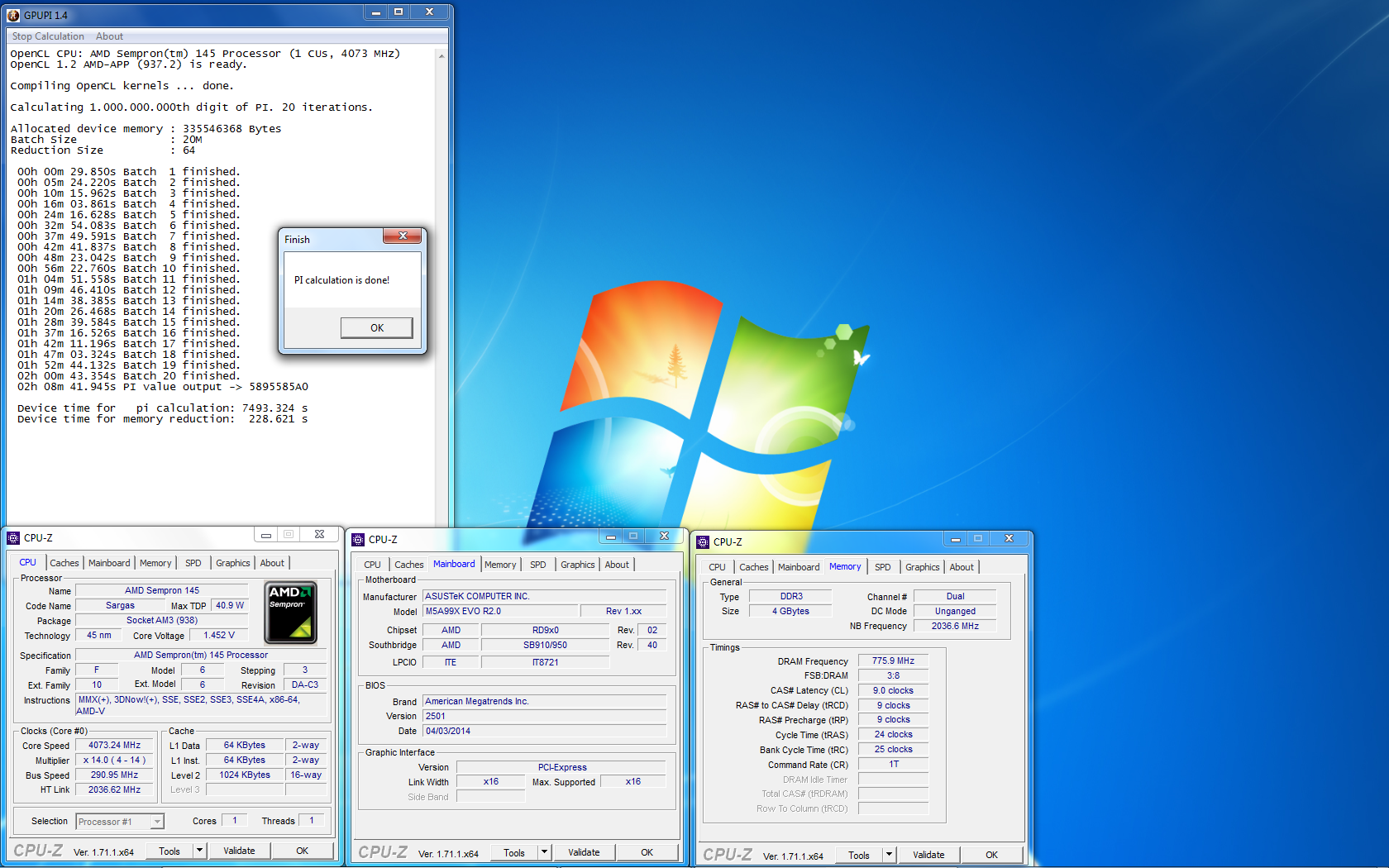Click Tools button in the Memory CPU-Z window
Screen dimensions: 1389x868
[859, 855]
